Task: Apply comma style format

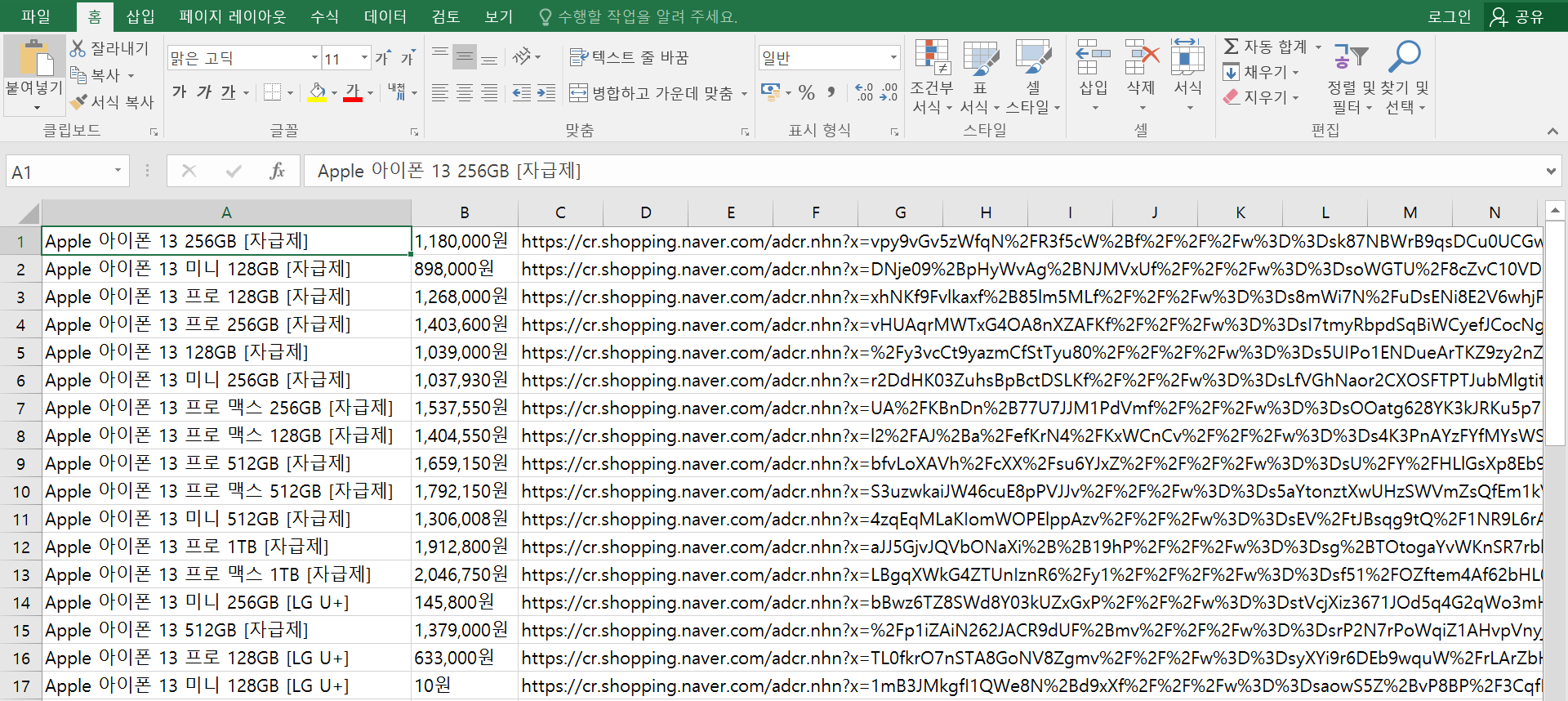Action: tap(831, 92)
